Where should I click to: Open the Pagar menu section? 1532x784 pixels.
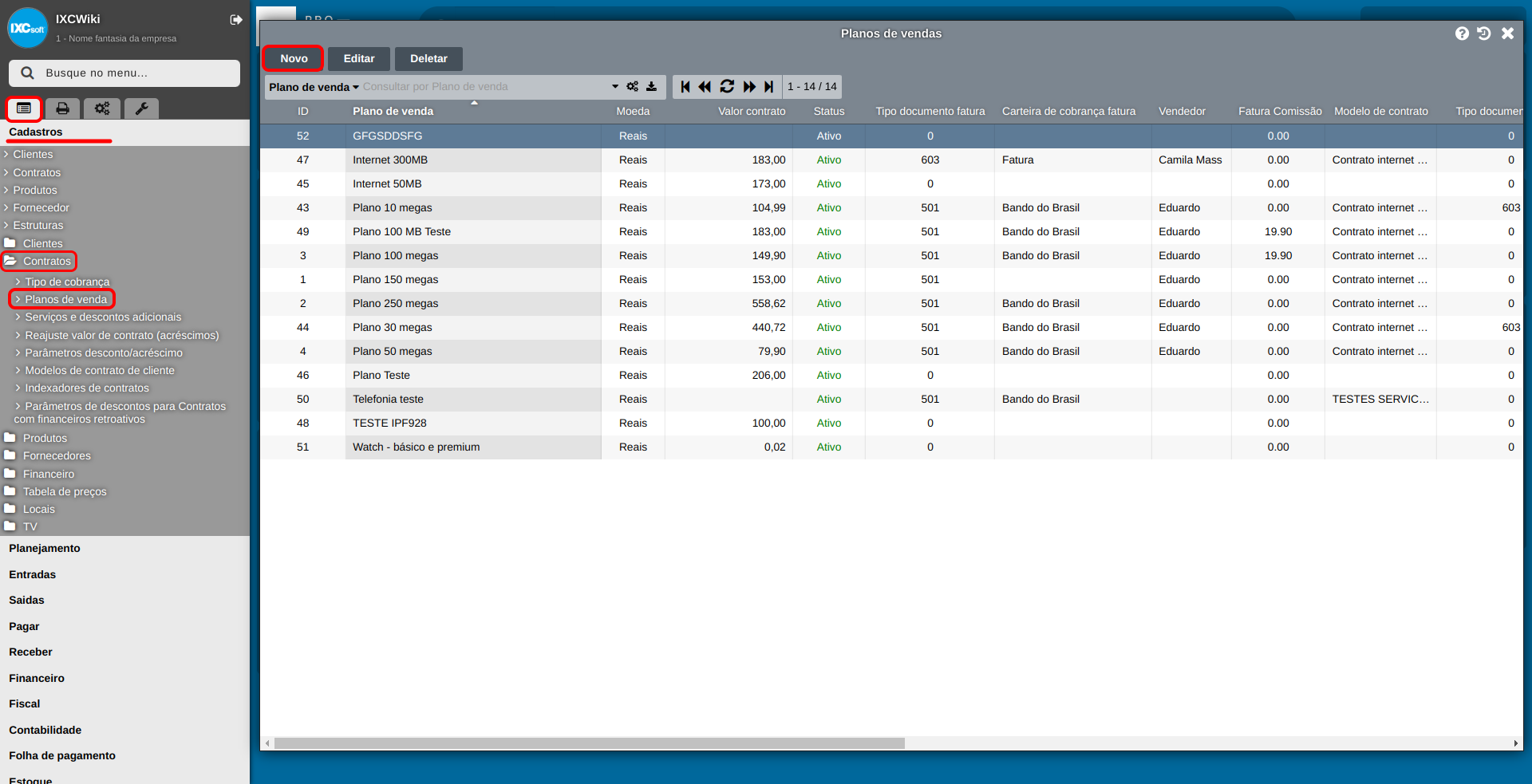(x=24, y=626)
